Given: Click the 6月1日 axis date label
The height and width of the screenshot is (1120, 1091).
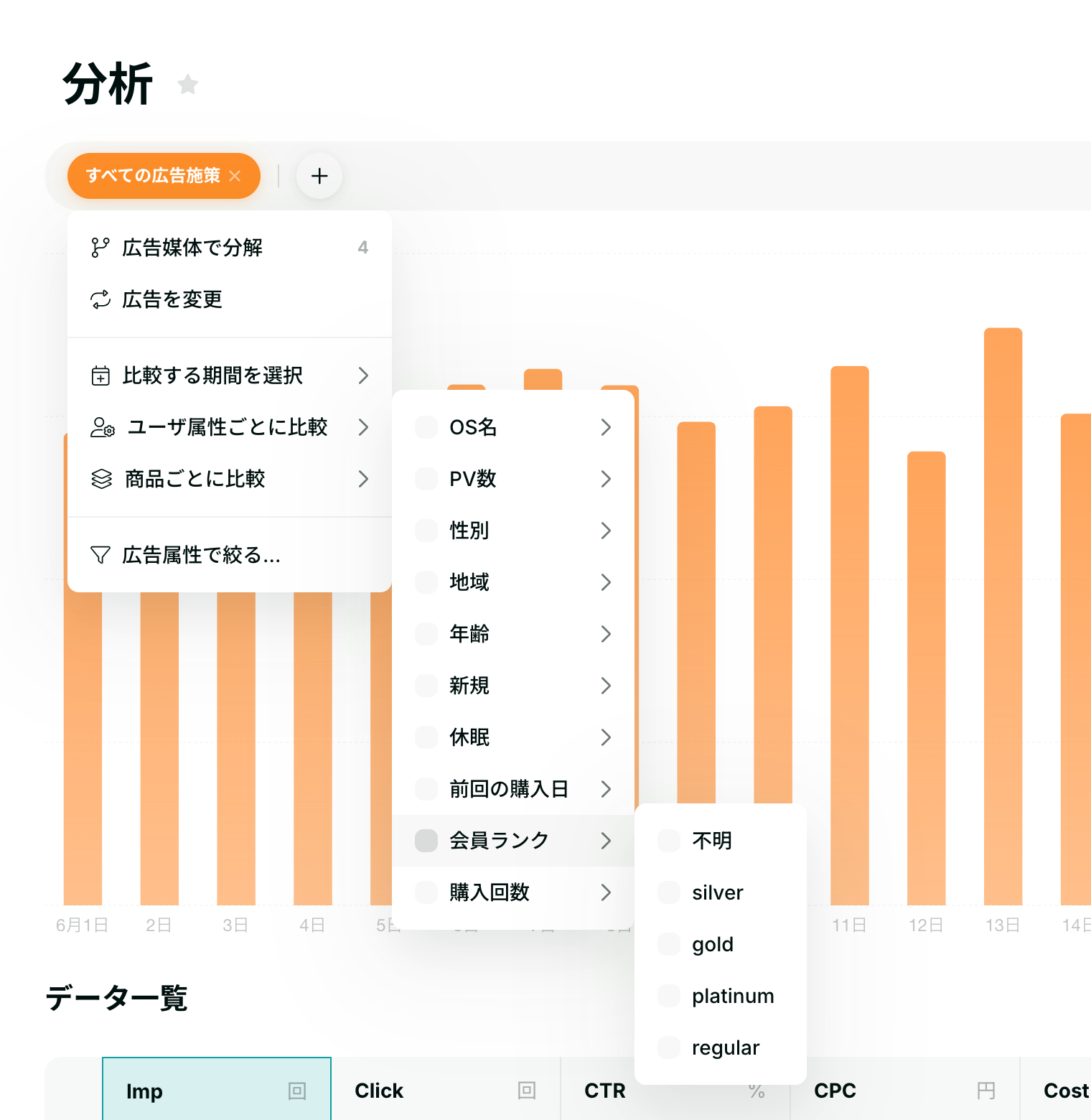Looking at the screenshot, I should pyautogui.click(x=82, y=925).
